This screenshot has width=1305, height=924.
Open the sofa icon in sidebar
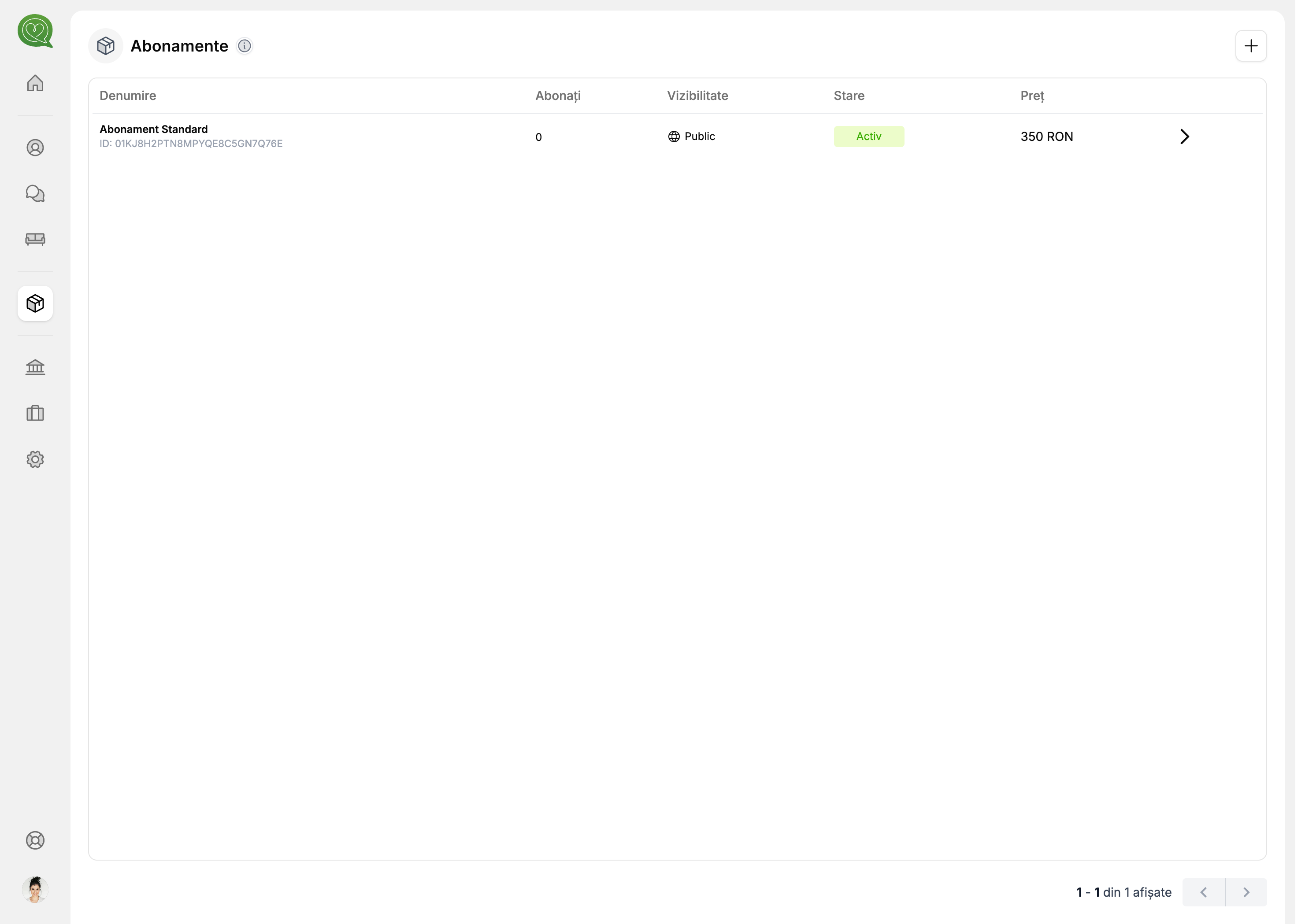(x=35, y=239)
